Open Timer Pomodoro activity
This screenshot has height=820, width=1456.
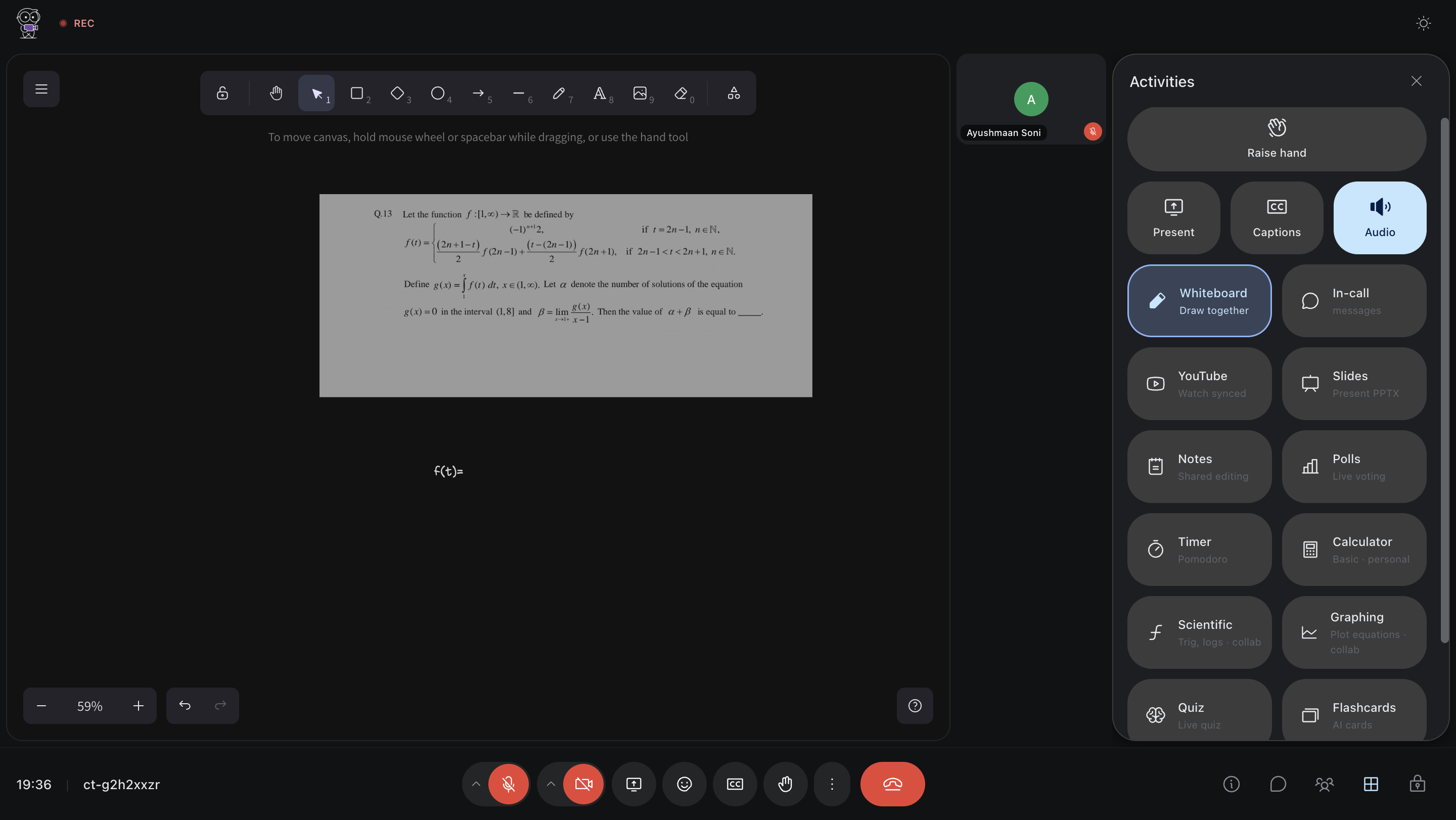[x=1199, y=550]
